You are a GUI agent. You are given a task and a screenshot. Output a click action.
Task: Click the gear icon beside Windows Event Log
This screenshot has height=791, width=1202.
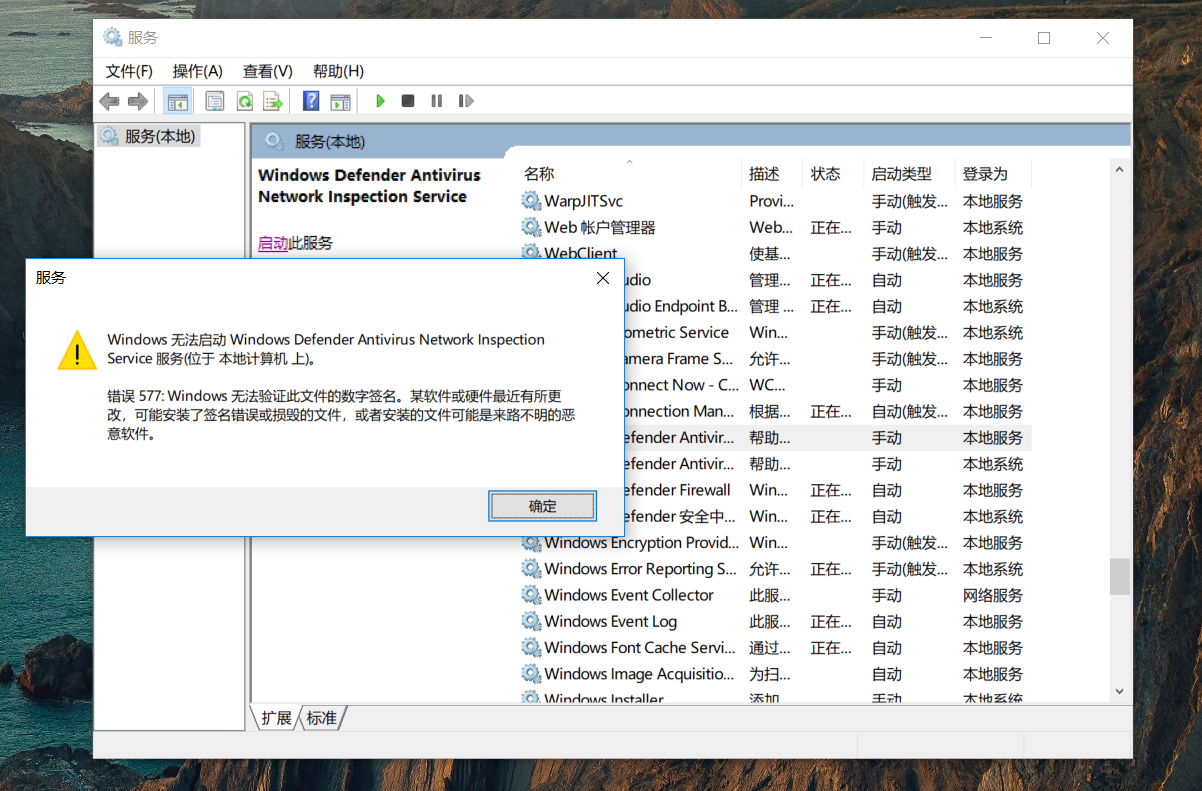pyautogui.click(x=531, y=621)
